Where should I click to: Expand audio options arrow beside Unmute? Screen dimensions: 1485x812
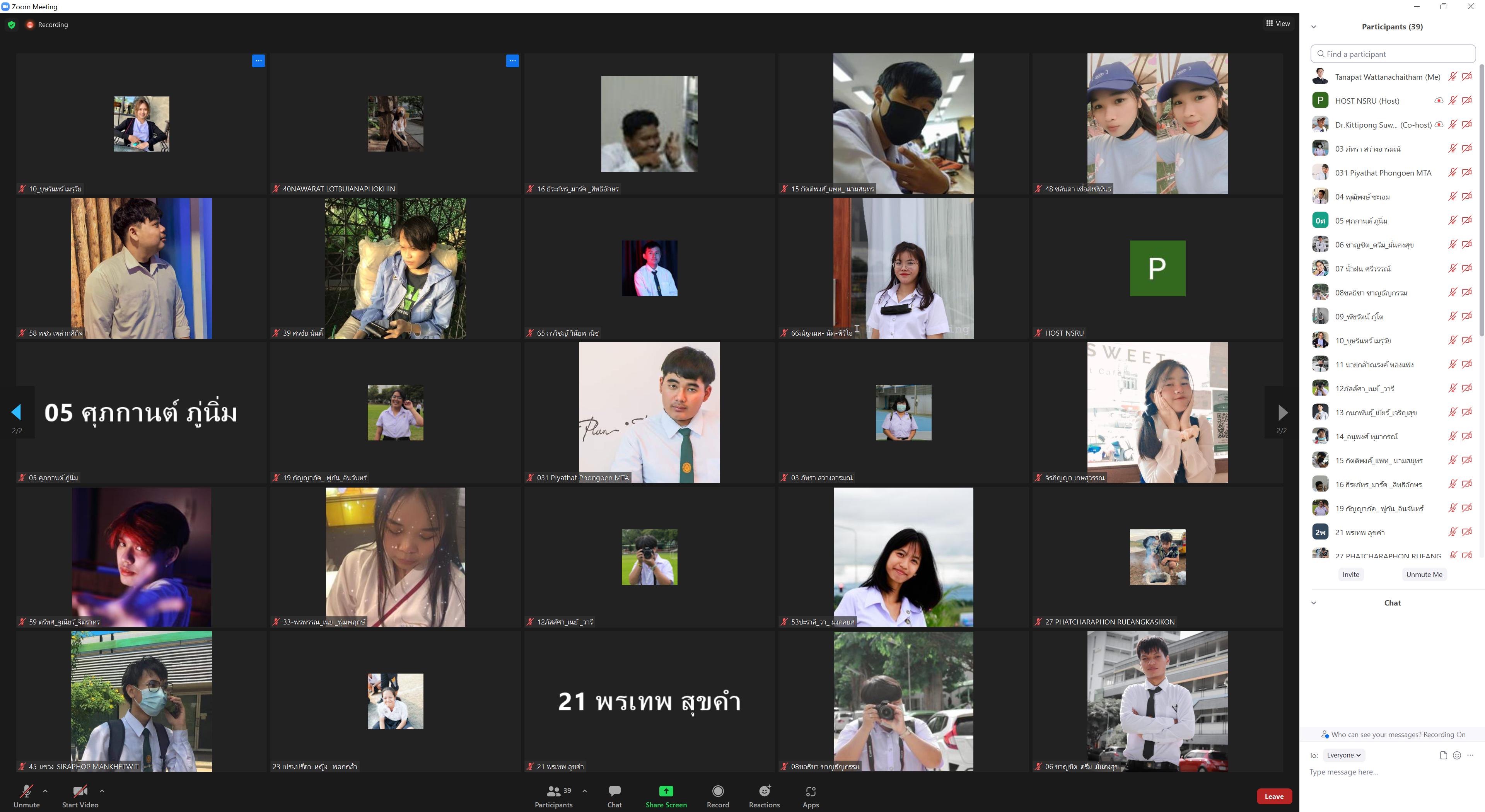click(x=45, y=791)
